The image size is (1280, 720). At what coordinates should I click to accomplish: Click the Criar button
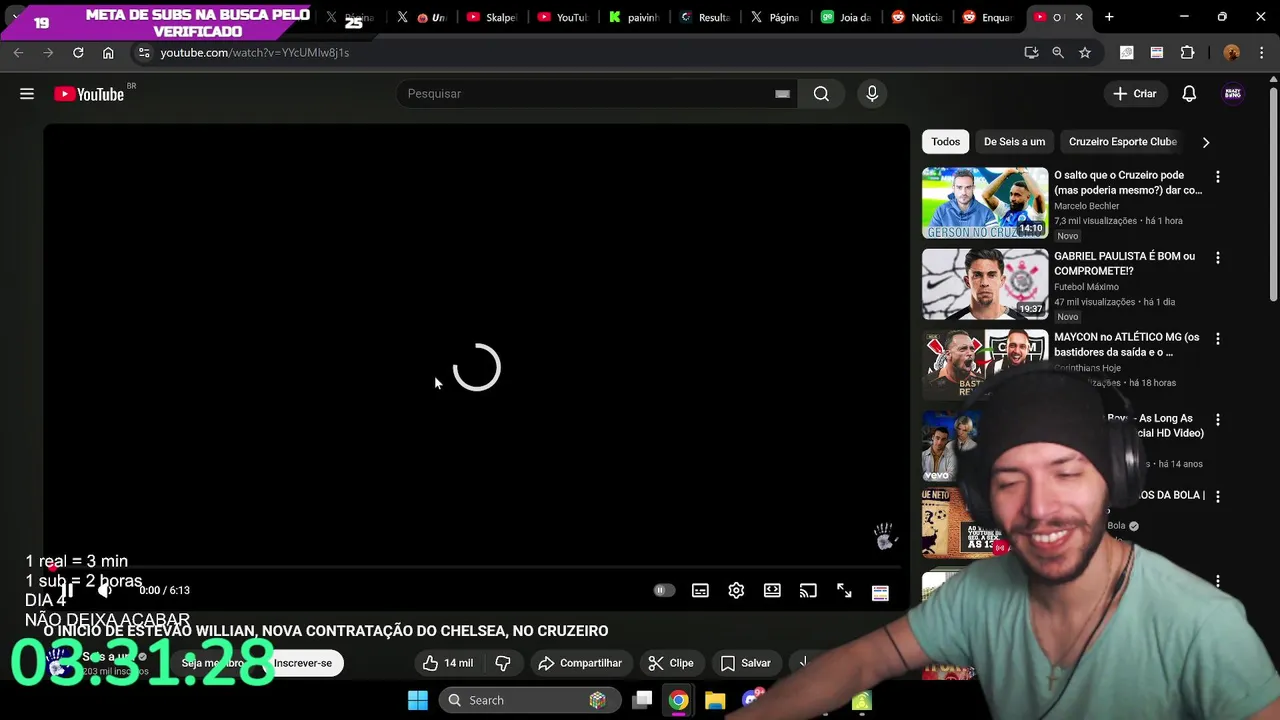[1135, 94]
